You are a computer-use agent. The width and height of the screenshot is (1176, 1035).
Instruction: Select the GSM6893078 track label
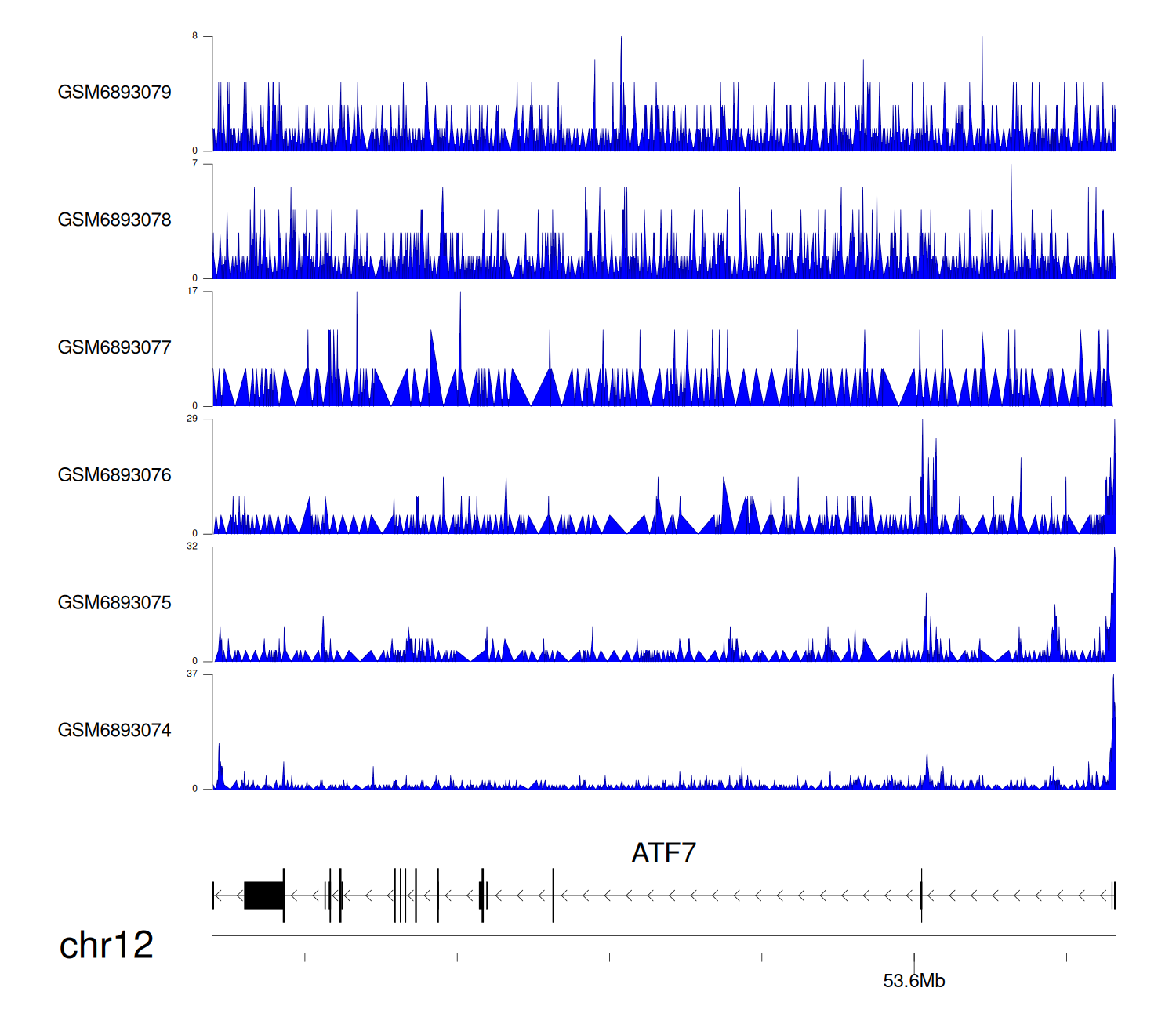[114, 220]
